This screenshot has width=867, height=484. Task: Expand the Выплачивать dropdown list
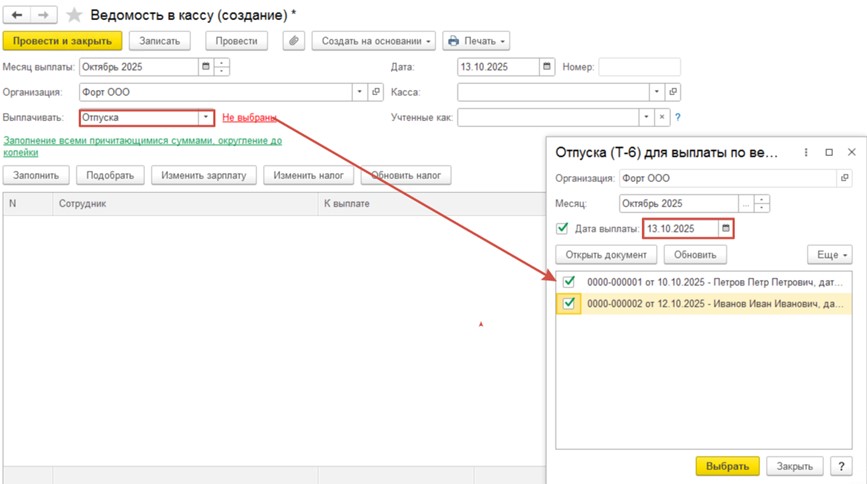(x=206, y=117)
